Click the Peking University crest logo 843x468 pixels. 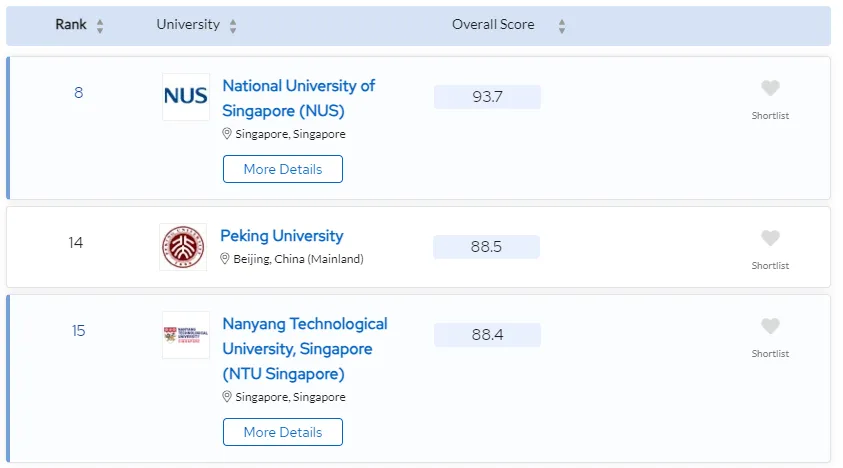point(183,247)
